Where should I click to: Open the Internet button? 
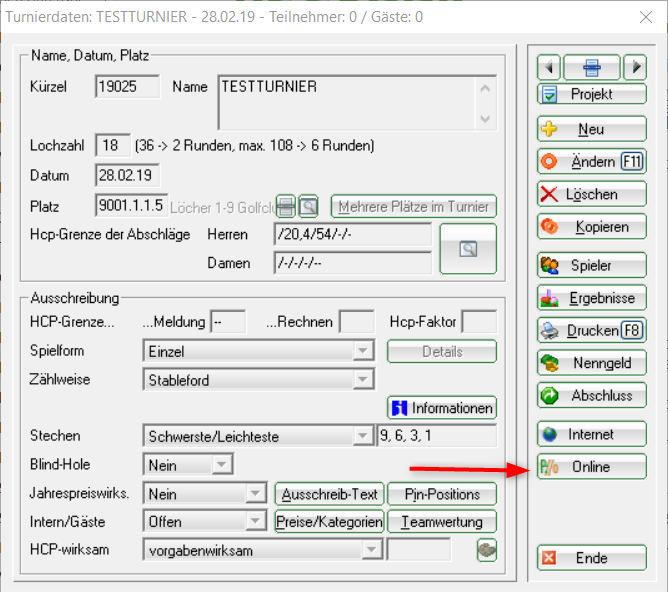coord(592,434)
